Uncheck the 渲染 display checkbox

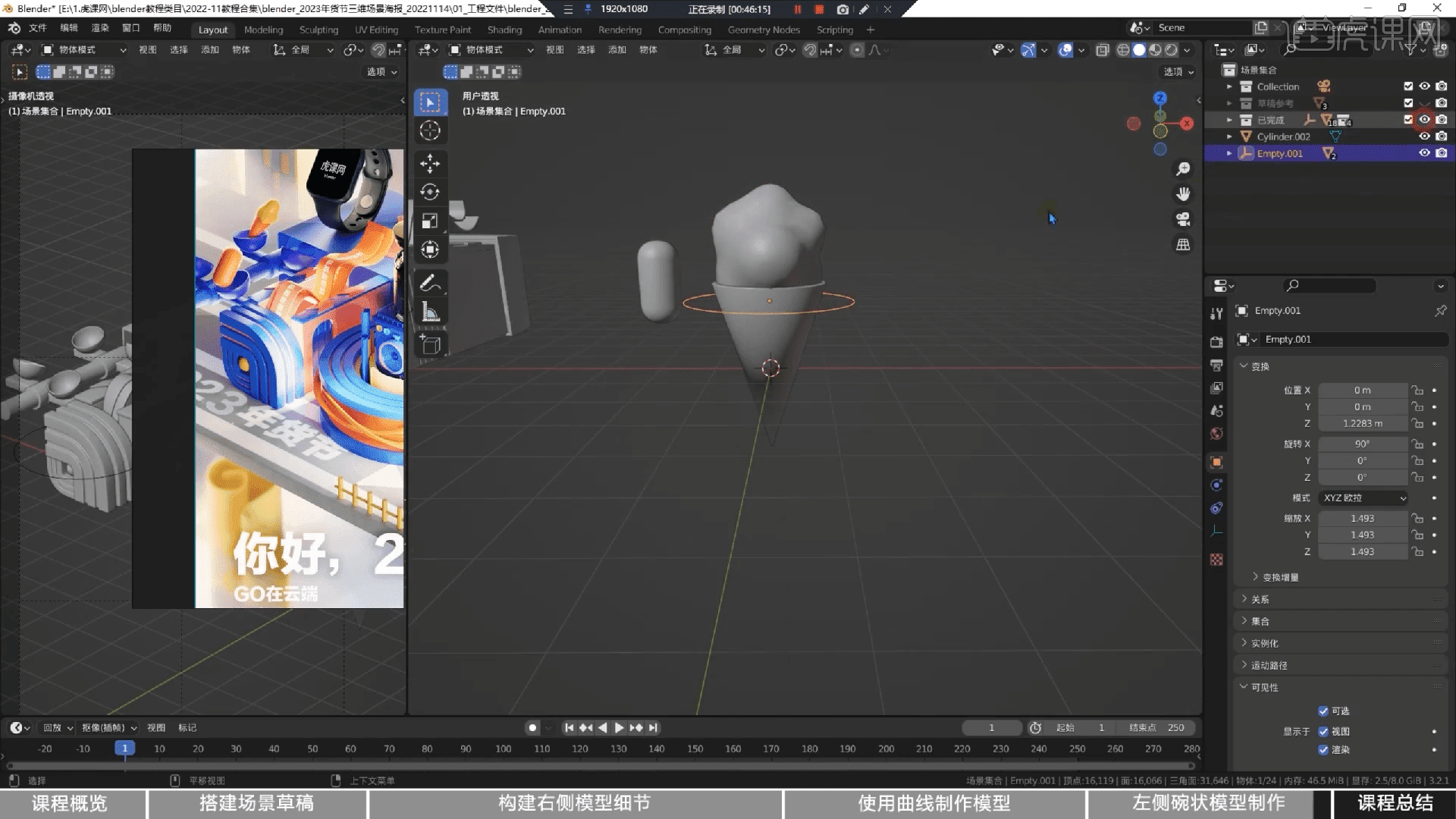point(1323,750)
